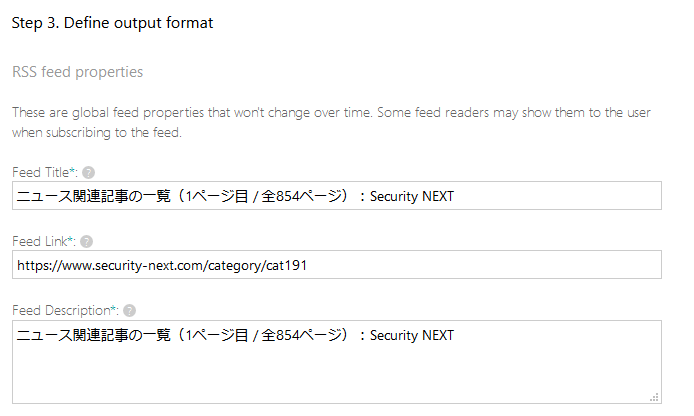The height and width of the screenshot is (416, 694).
Task: Open the help icon beside Feed Link
Action: point(87,242)
